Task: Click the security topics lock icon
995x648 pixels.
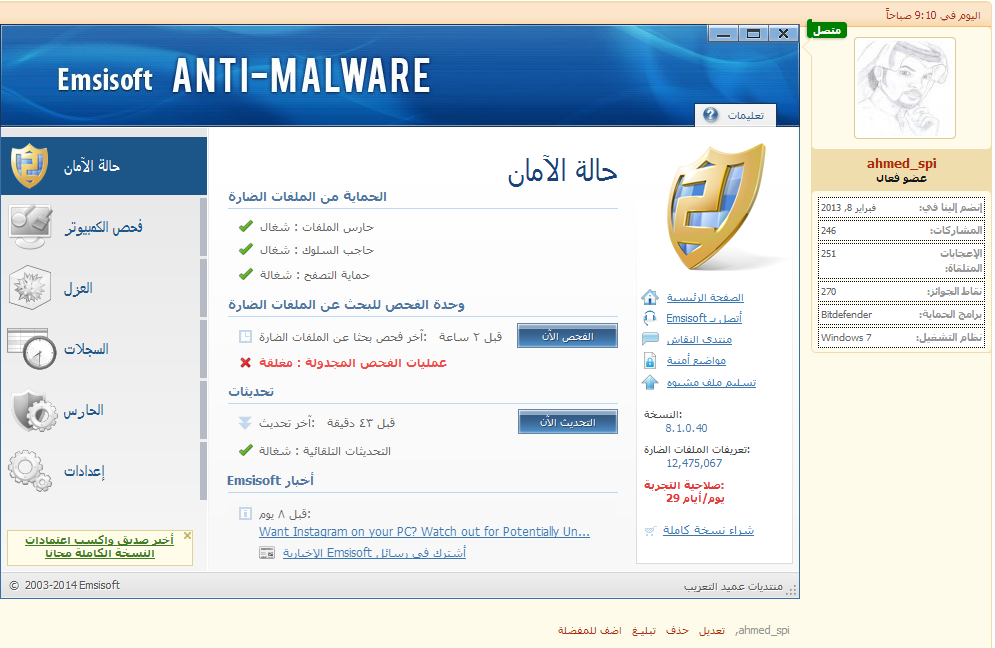Action: 650,360
